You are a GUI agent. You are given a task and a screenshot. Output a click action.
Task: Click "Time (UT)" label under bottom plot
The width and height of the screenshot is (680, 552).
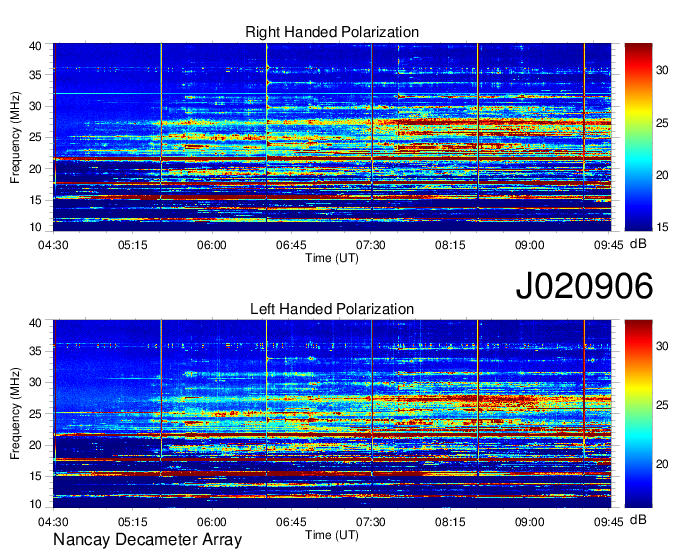(332, 535)
